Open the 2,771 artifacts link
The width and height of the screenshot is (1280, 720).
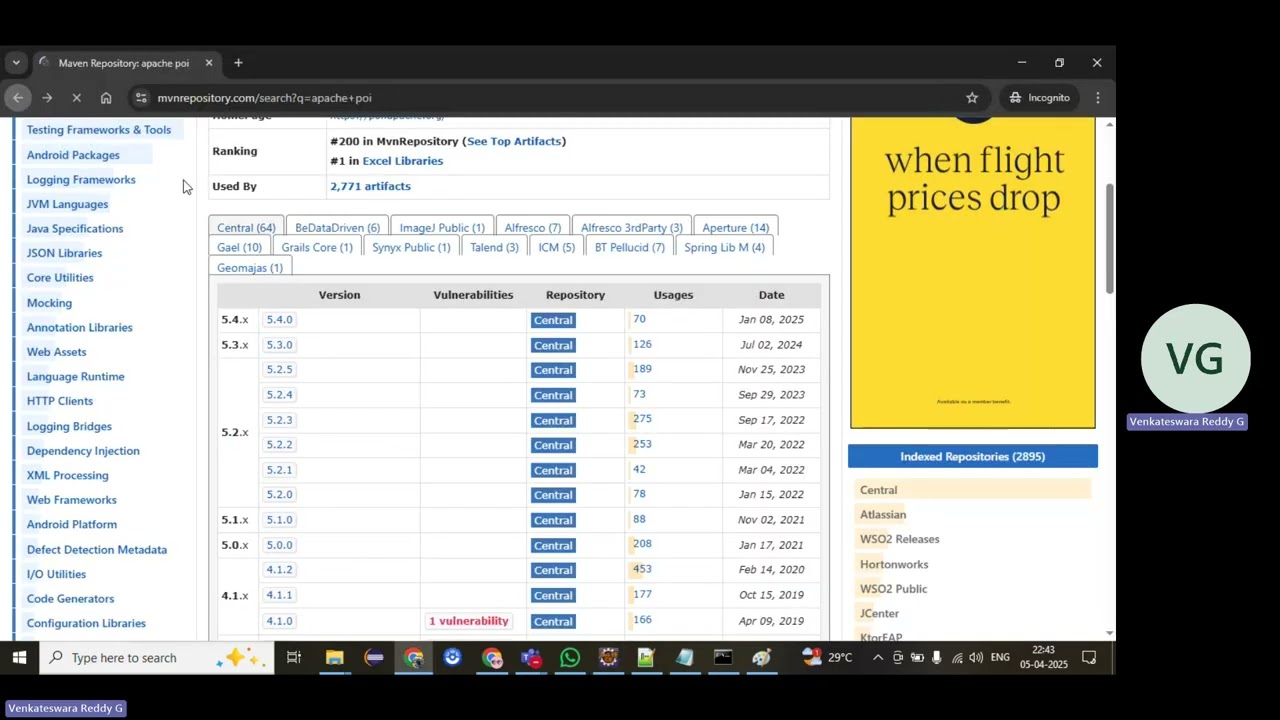(370, 186)
